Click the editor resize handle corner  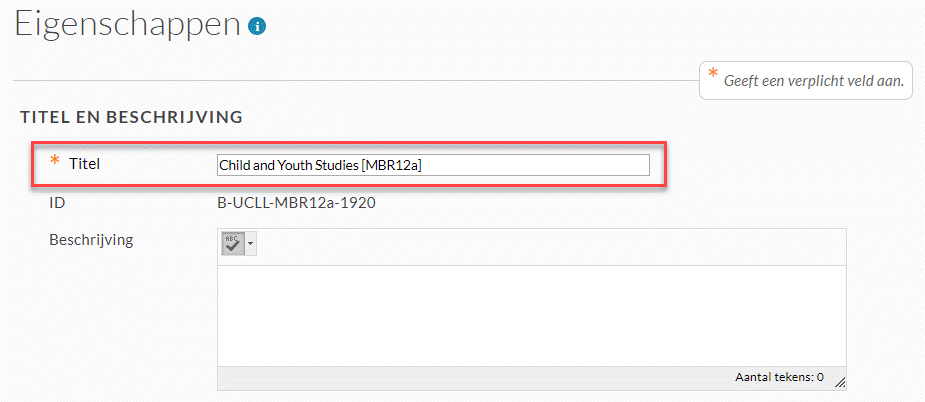[x=840, y=383]
